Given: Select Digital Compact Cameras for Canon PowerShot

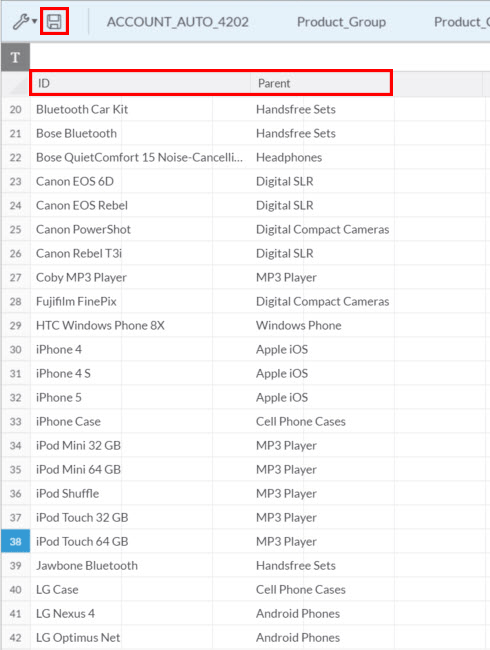Looking at the screenshot, I should (x=323, y=230).
